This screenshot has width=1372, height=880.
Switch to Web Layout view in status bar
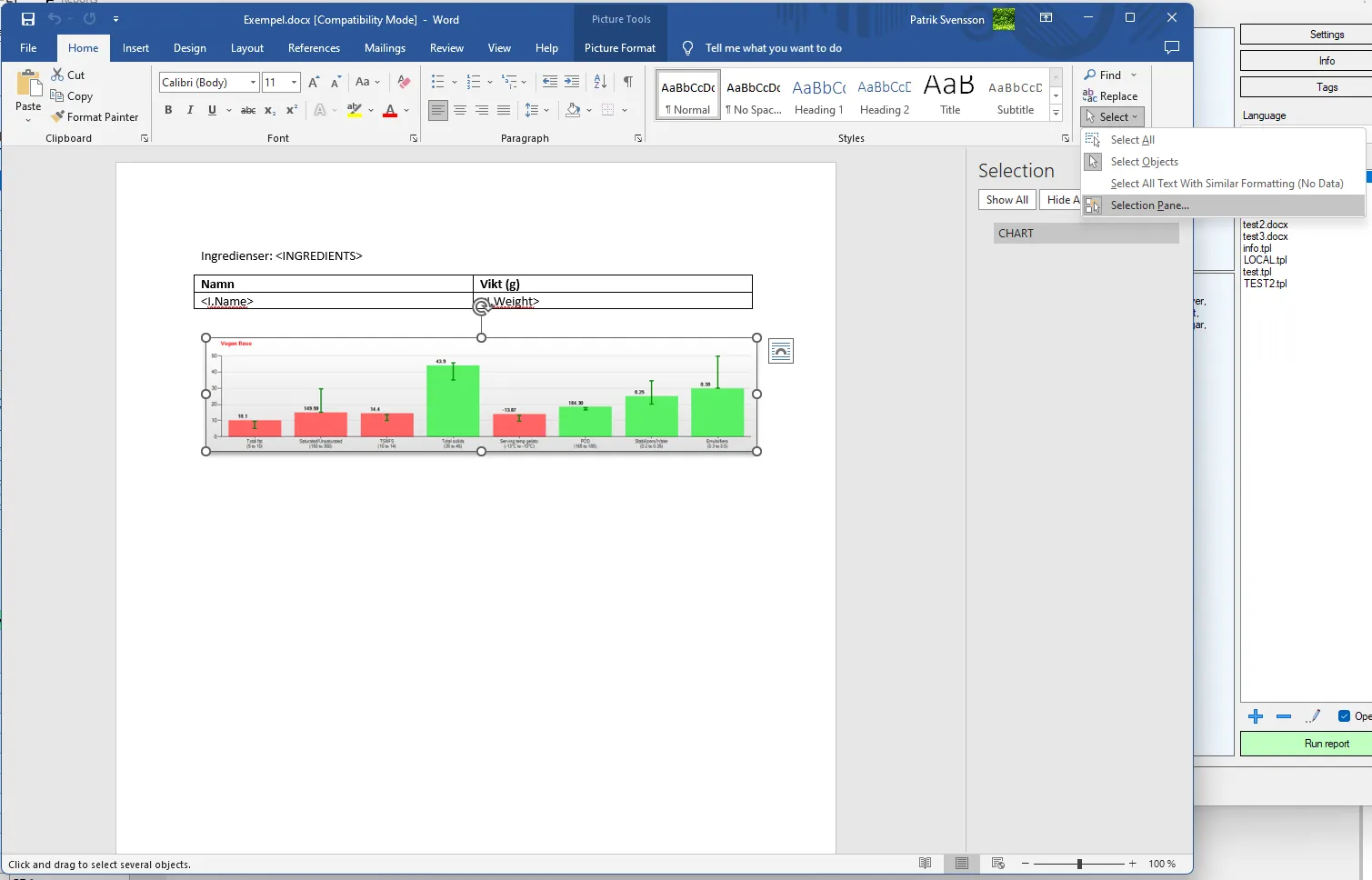click(x=998, y=864)
